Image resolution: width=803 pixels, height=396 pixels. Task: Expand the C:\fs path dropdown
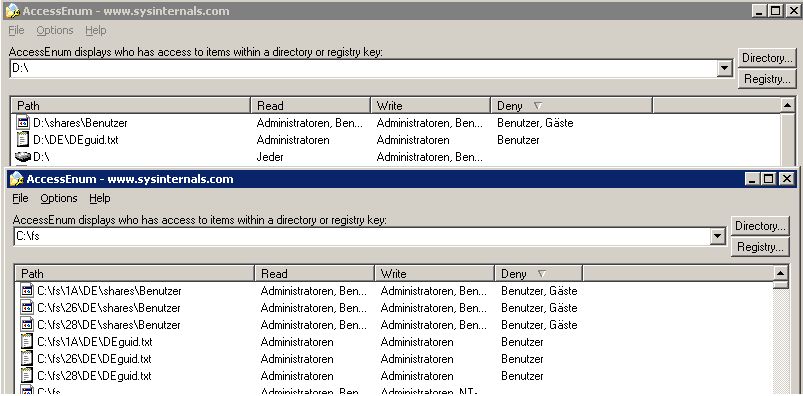pyautogui.click(x=719, y=236)
